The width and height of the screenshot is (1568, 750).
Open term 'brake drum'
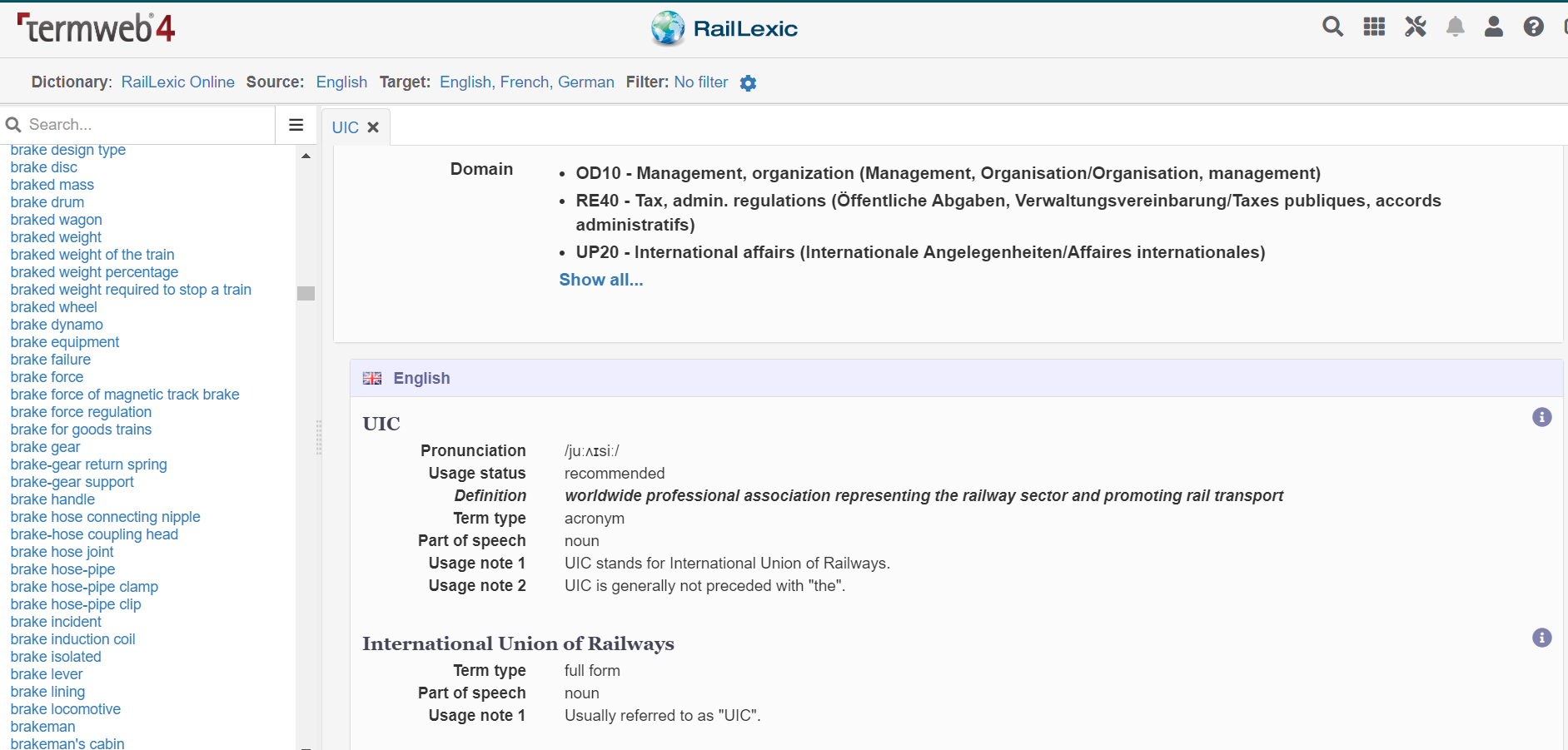tap(47, 202)
